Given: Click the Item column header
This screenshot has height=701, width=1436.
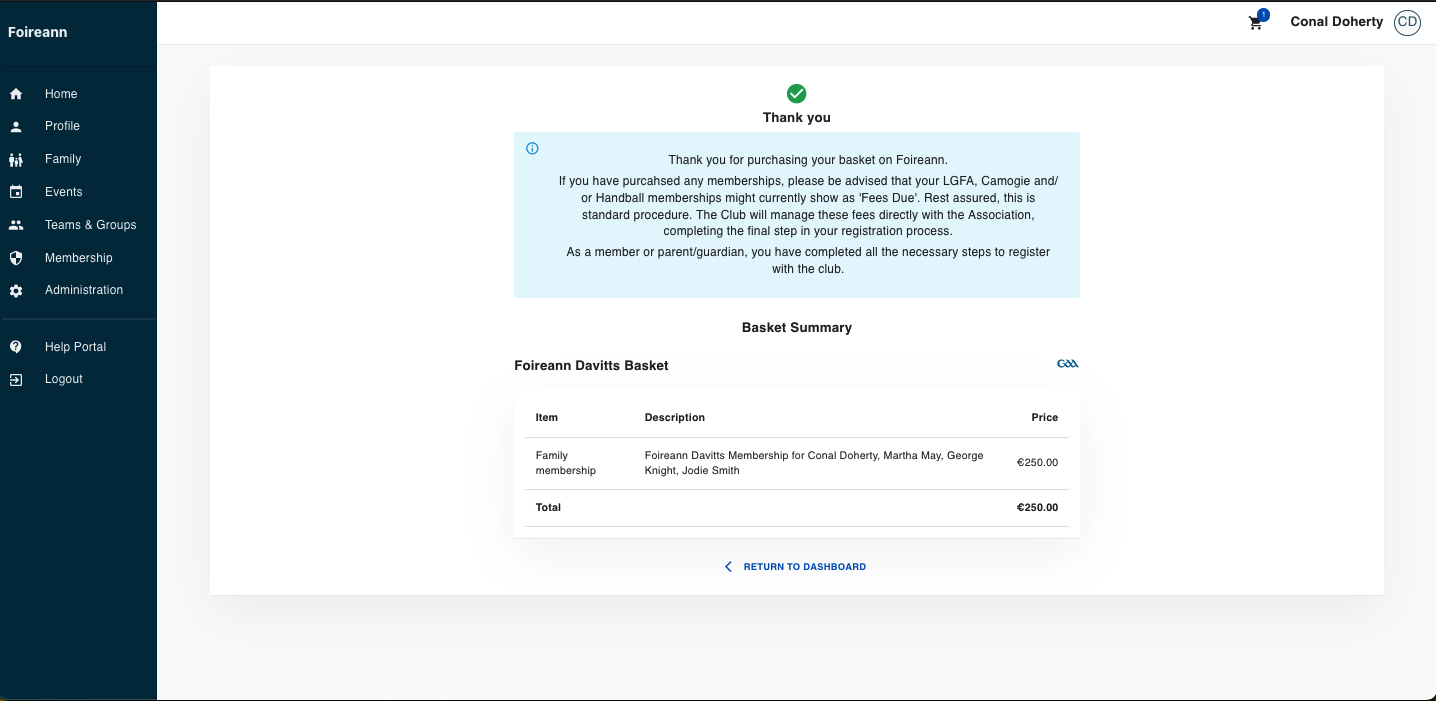Looking at the screenshot, I should click(x=547, y=417).
